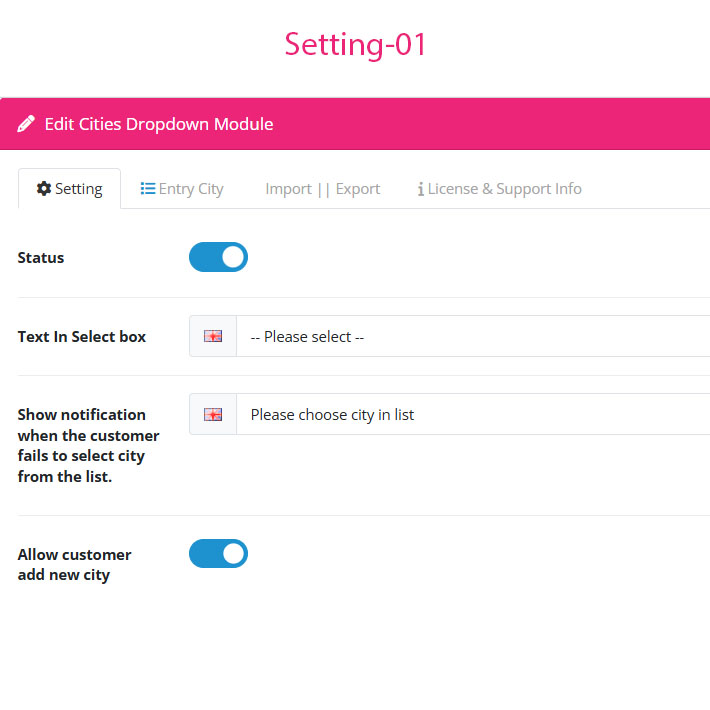710x710 pixels.
Task: Disable Allow customer add new city switch
Action: pyautogui.click(x=218, y=553)
